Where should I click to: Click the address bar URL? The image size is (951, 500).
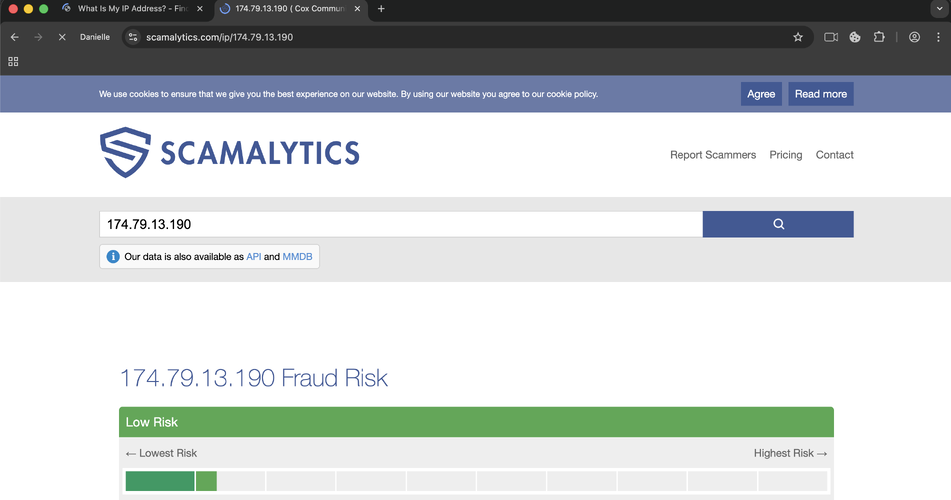click(220, 37)
